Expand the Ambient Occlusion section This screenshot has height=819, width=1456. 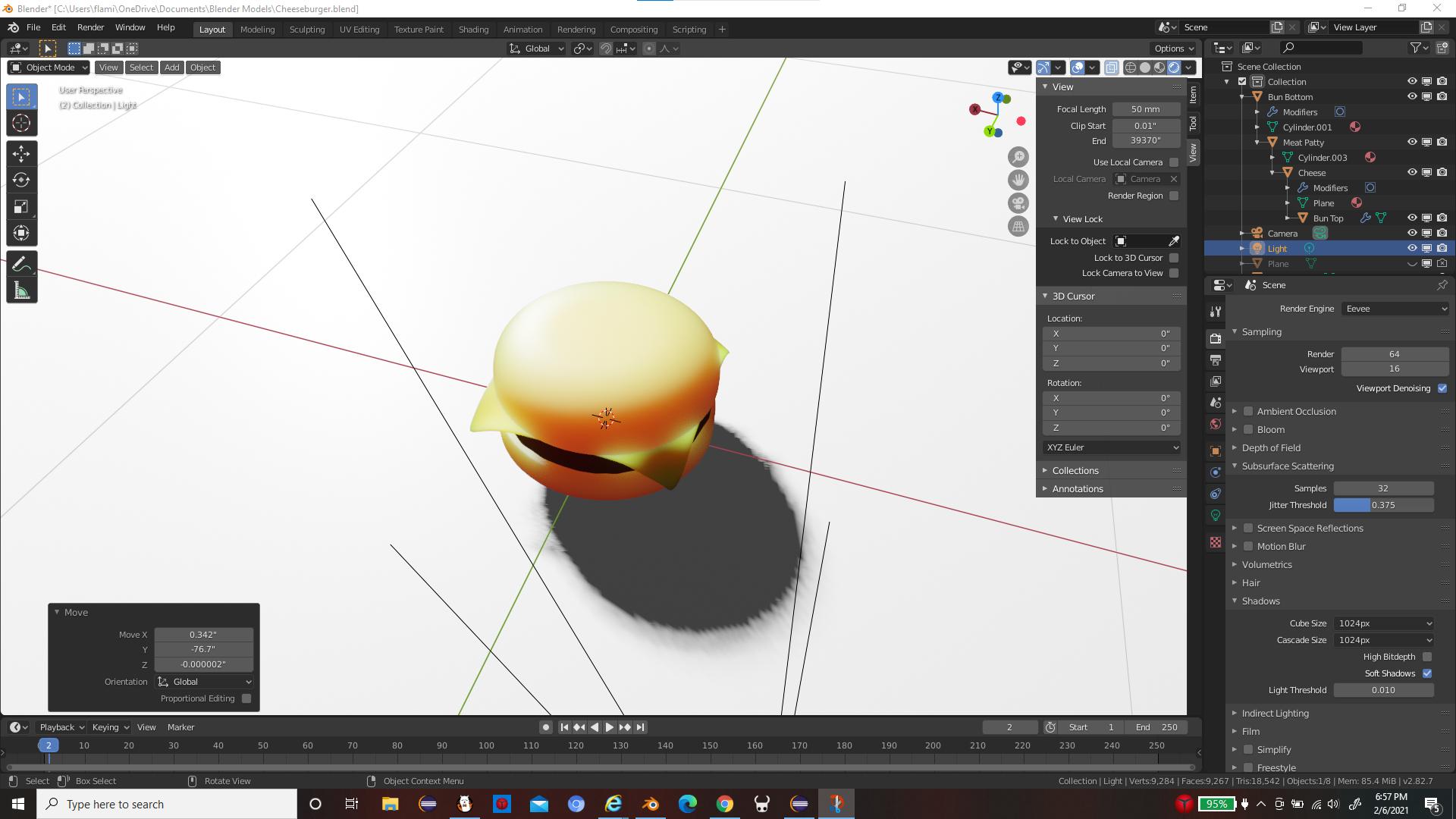[1235, 411]
